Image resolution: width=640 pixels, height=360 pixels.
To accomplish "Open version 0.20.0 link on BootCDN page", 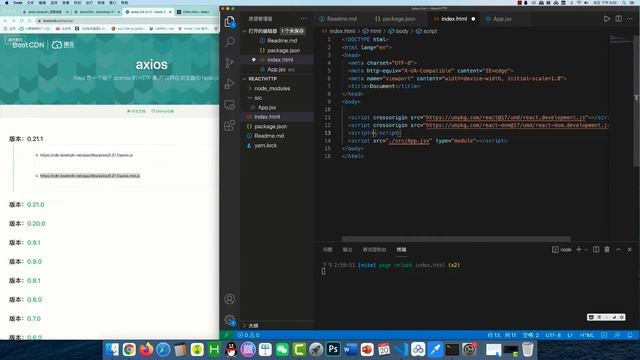I will pos(36,224).
